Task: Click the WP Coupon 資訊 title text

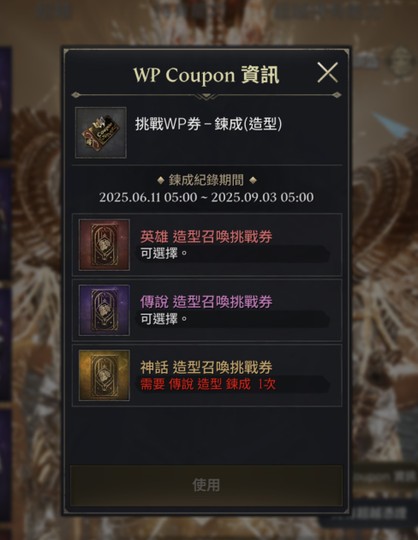Action: click(206, 75)
